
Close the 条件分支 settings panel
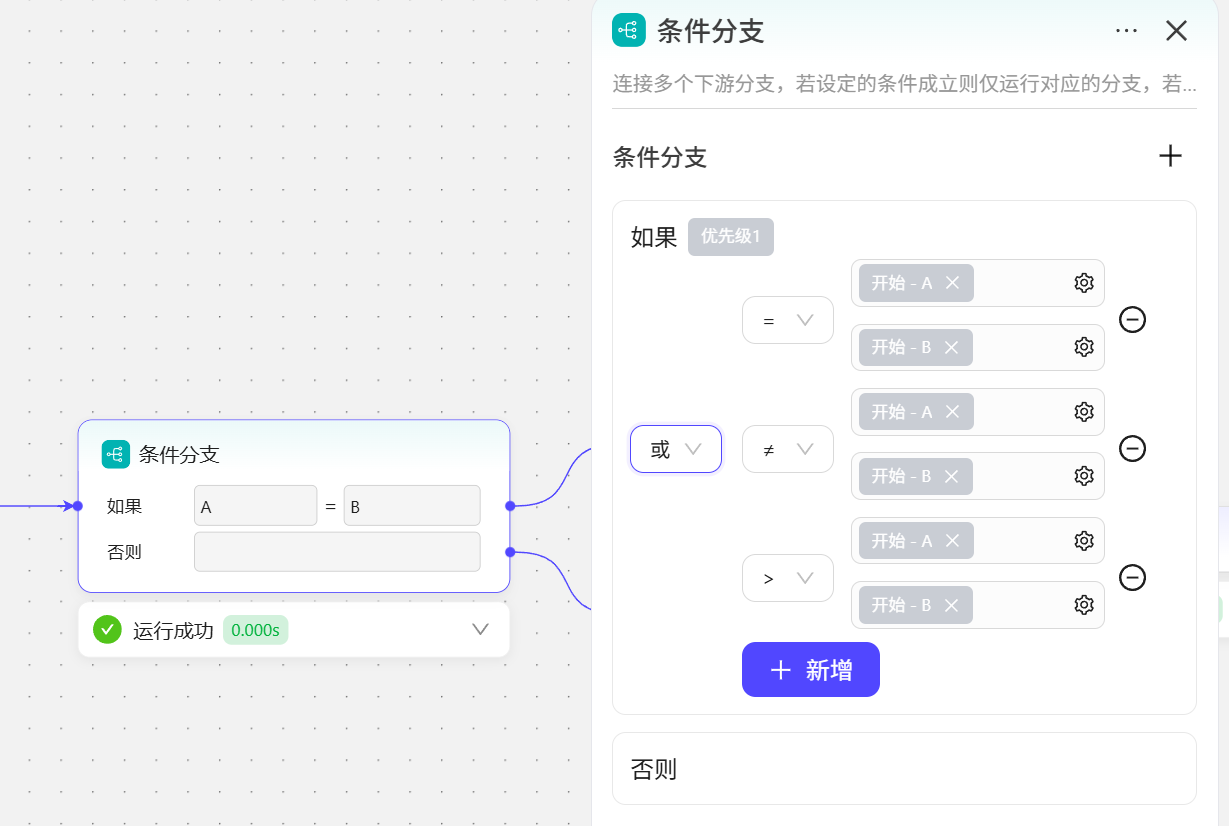tap(1176, 31)
